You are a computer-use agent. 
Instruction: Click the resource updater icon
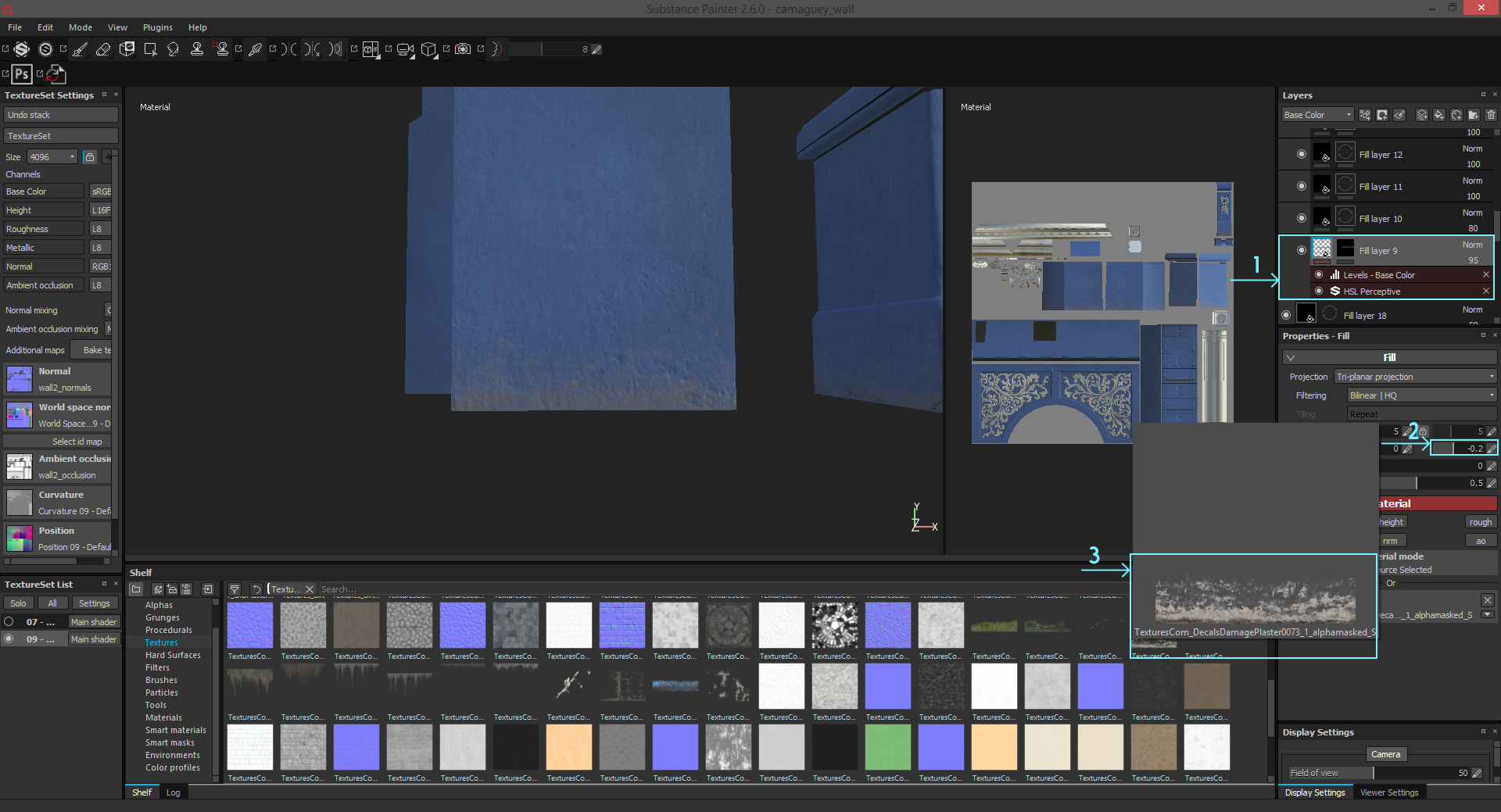pyautogui.click(x=56, y=74)
